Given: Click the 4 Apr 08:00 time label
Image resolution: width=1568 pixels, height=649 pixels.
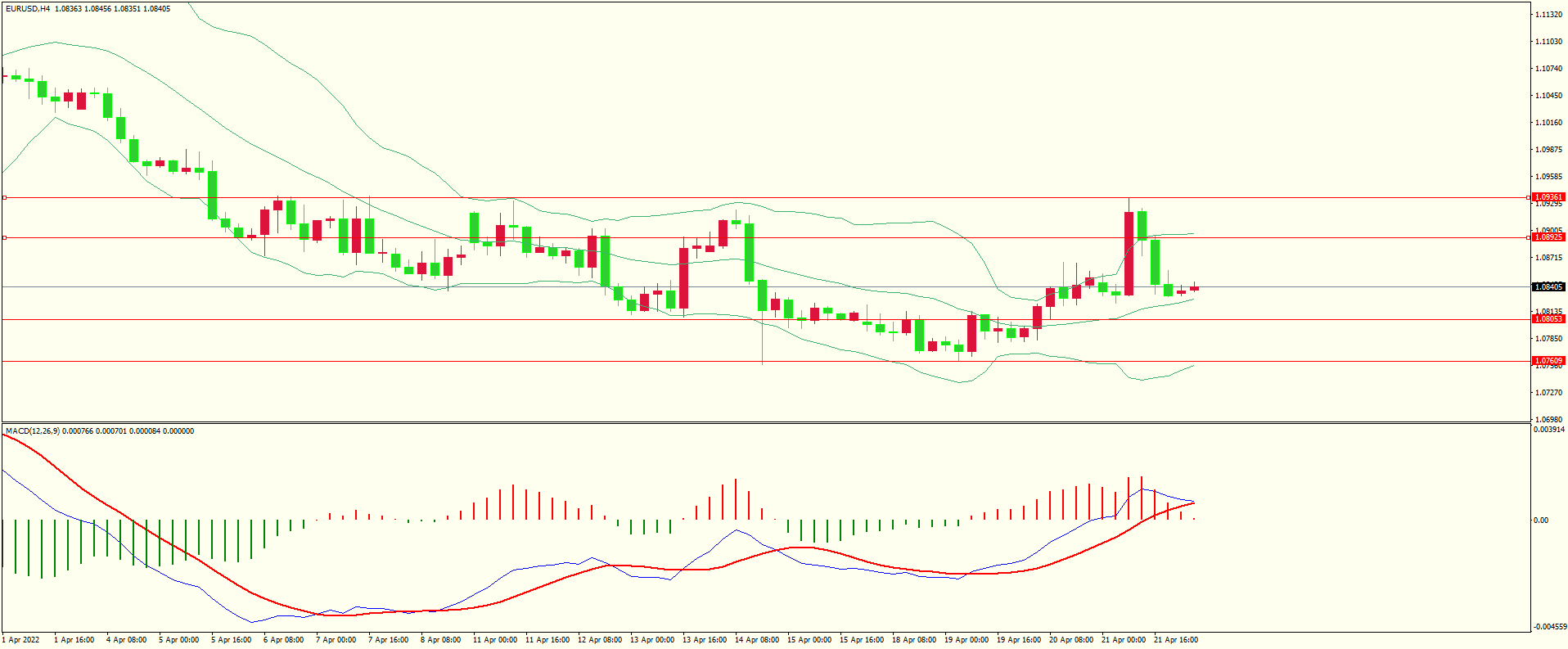Looking at the screenshot, I should point(127,640).
